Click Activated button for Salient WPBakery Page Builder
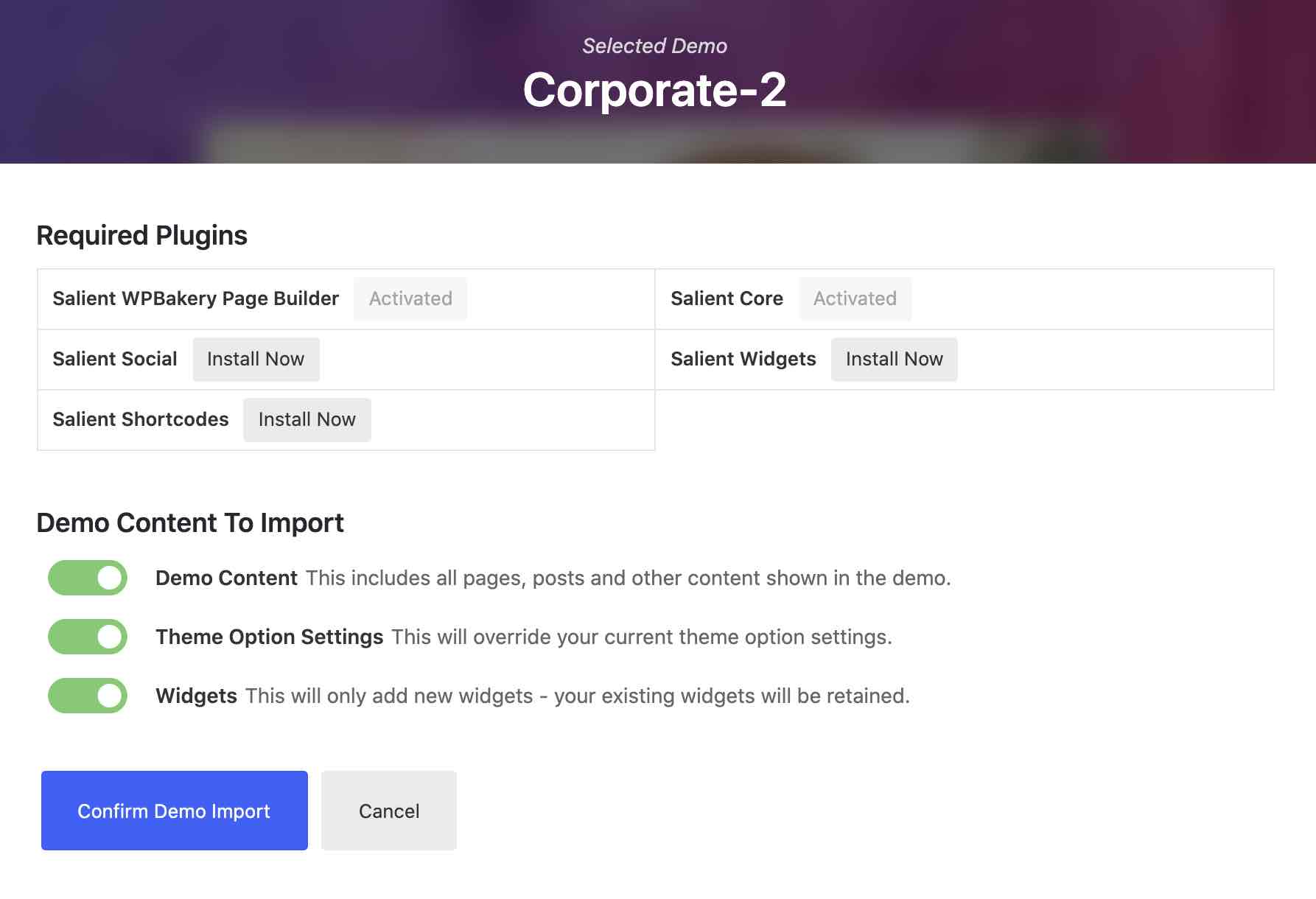The width and height of the screenshot is (1316, 899). [410, 299]
